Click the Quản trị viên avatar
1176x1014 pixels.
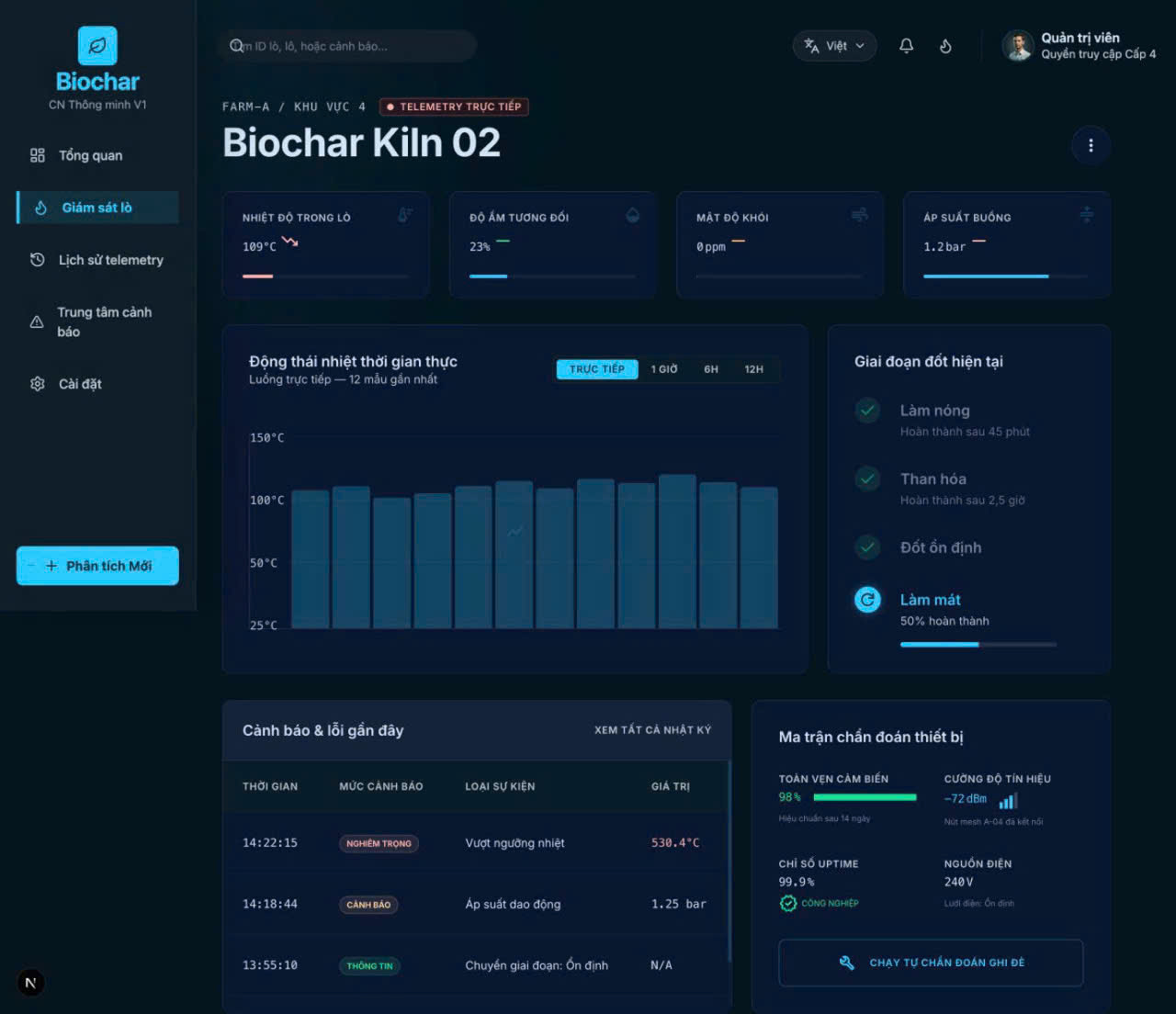(1018, 46)
